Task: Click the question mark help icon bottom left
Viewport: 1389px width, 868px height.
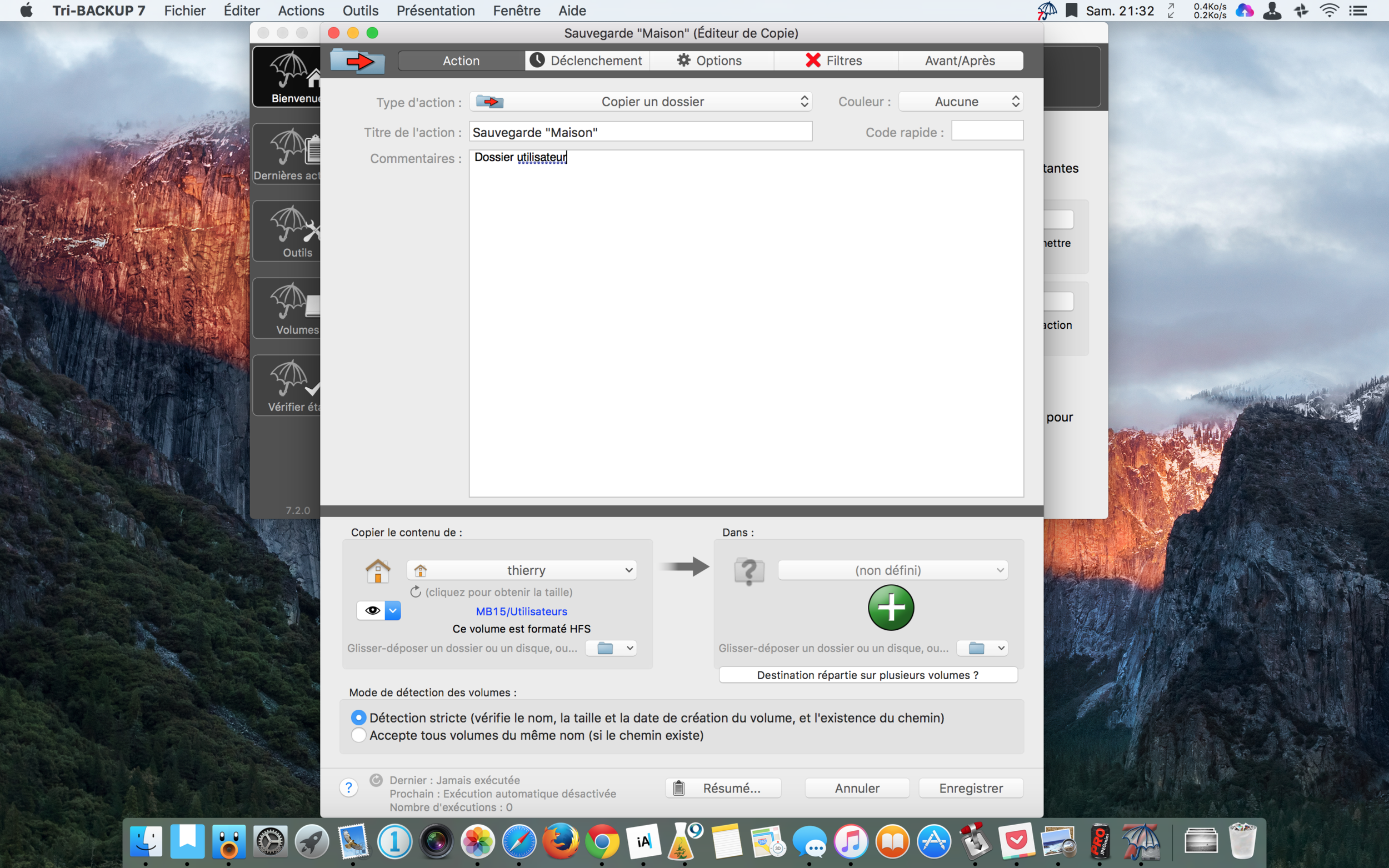Action: [x=350, y=787]
